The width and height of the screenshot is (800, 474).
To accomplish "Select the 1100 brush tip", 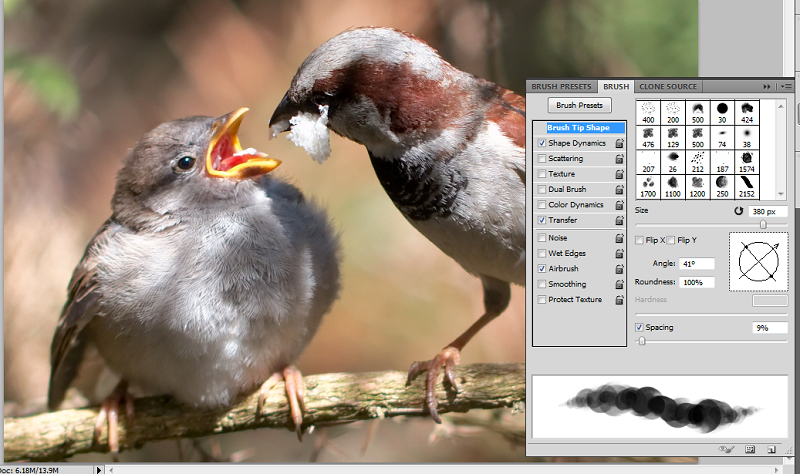I will [673, 187].
